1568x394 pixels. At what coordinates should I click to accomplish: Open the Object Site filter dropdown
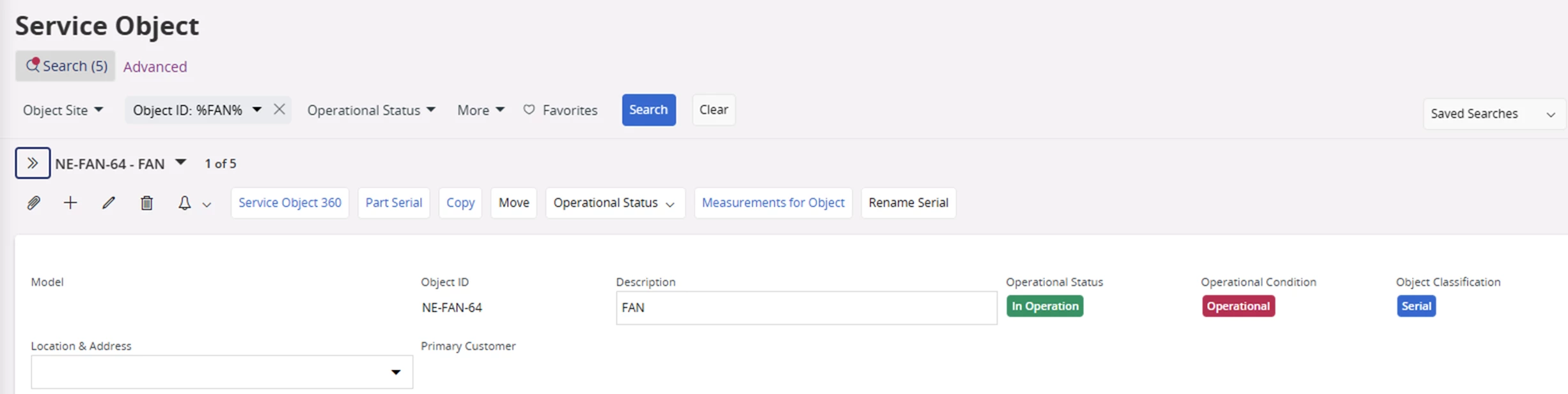click(x=63, y=110)
